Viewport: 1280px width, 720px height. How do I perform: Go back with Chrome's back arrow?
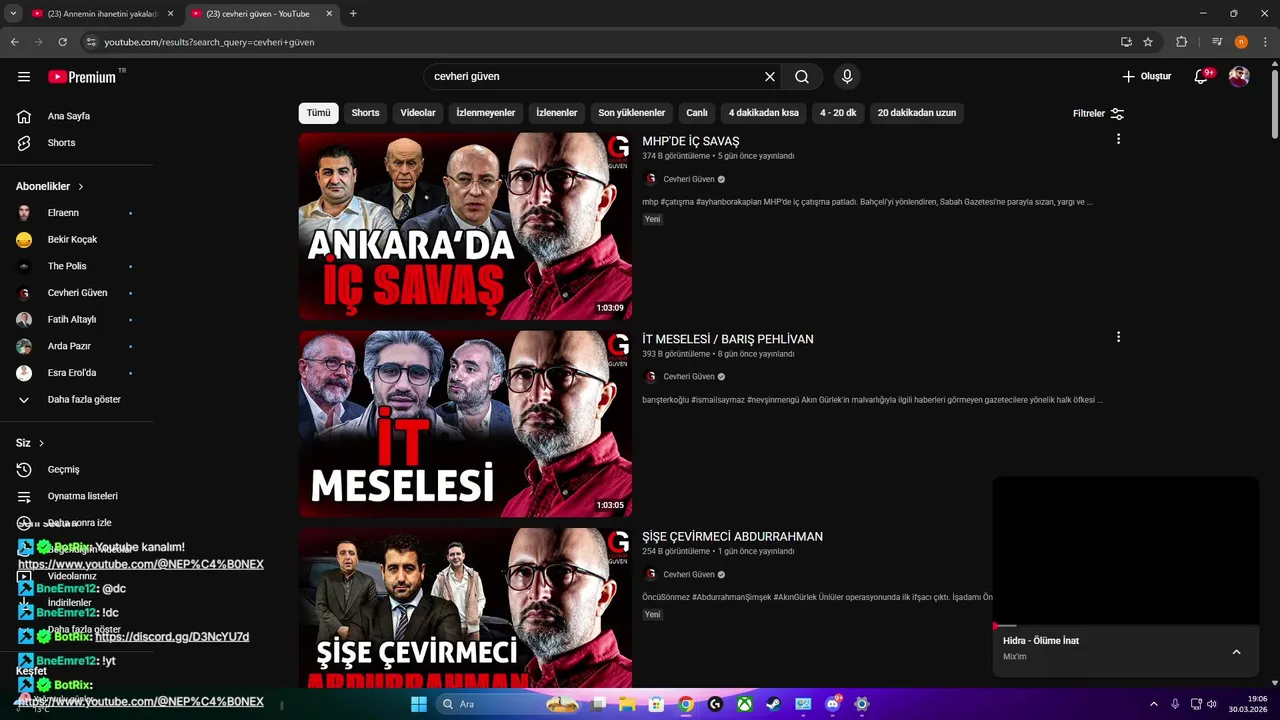click(14, 42)
